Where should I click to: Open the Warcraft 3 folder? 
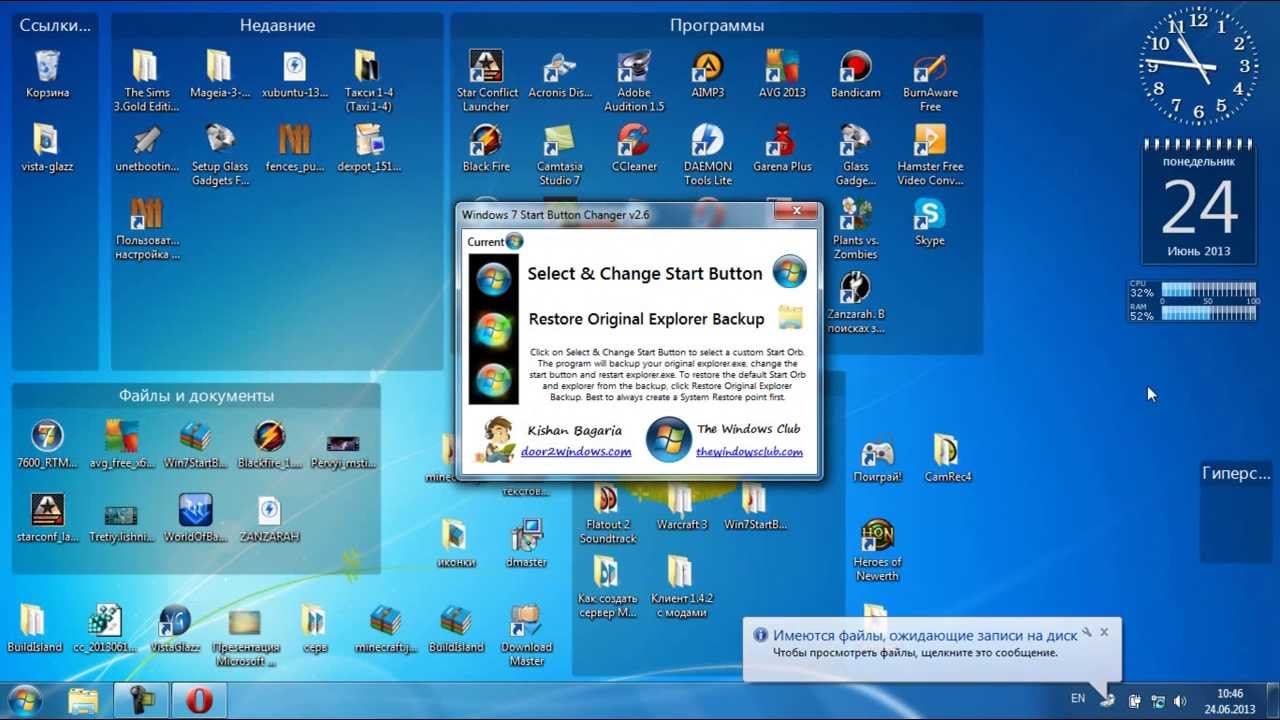pos(682,506)
